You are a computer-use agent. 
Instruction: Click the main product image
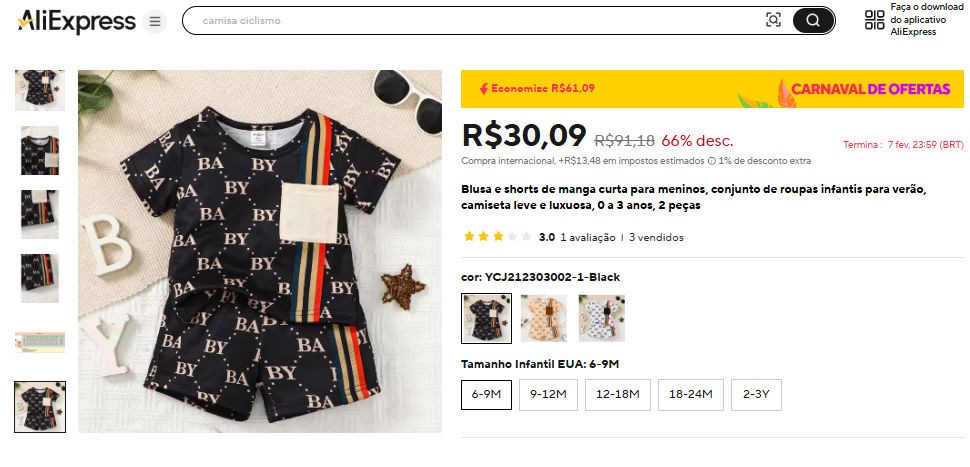click(260, 251)
